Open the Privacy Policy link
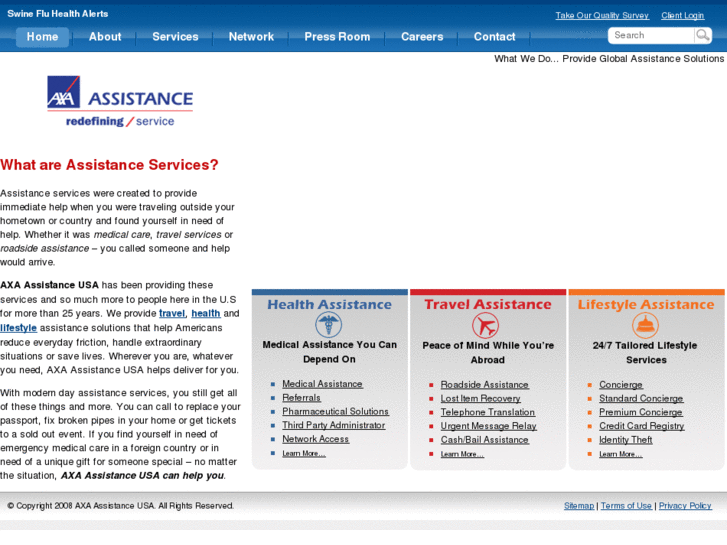Viewport: 727px width, 545px height. tap(685, 506)
